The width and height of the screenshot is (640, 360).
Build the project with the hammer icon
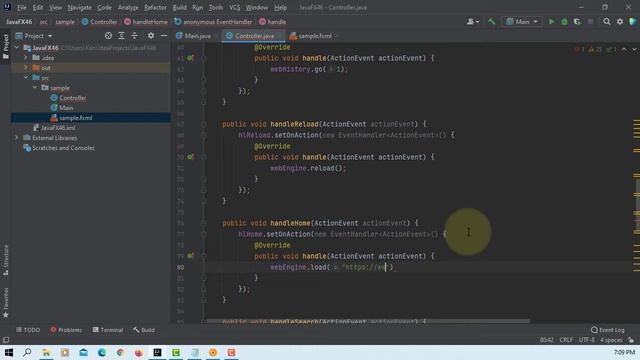[491, 22]
